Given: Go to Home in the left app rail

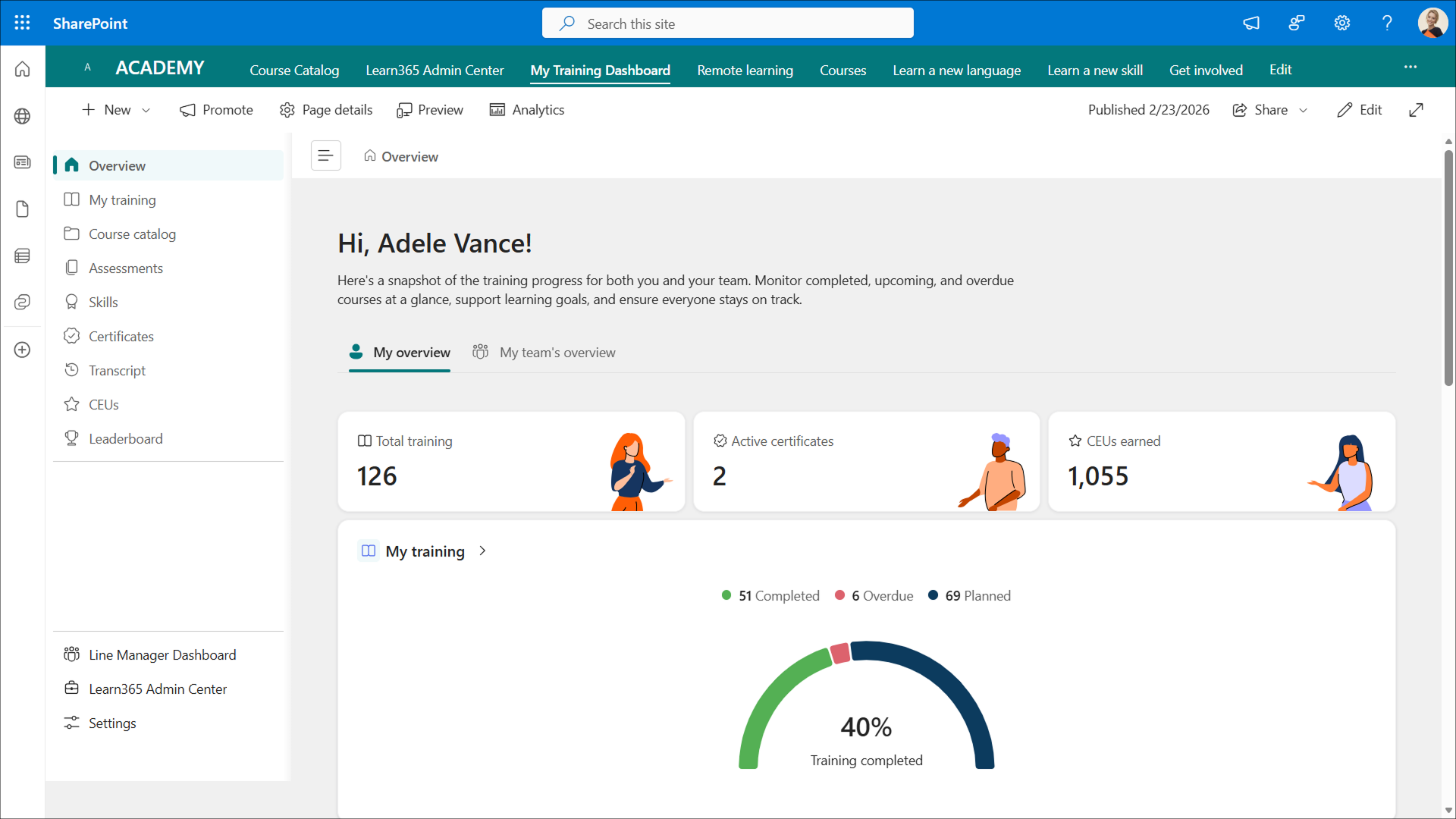Looking at the screenshot, I should tap(23, 70).
